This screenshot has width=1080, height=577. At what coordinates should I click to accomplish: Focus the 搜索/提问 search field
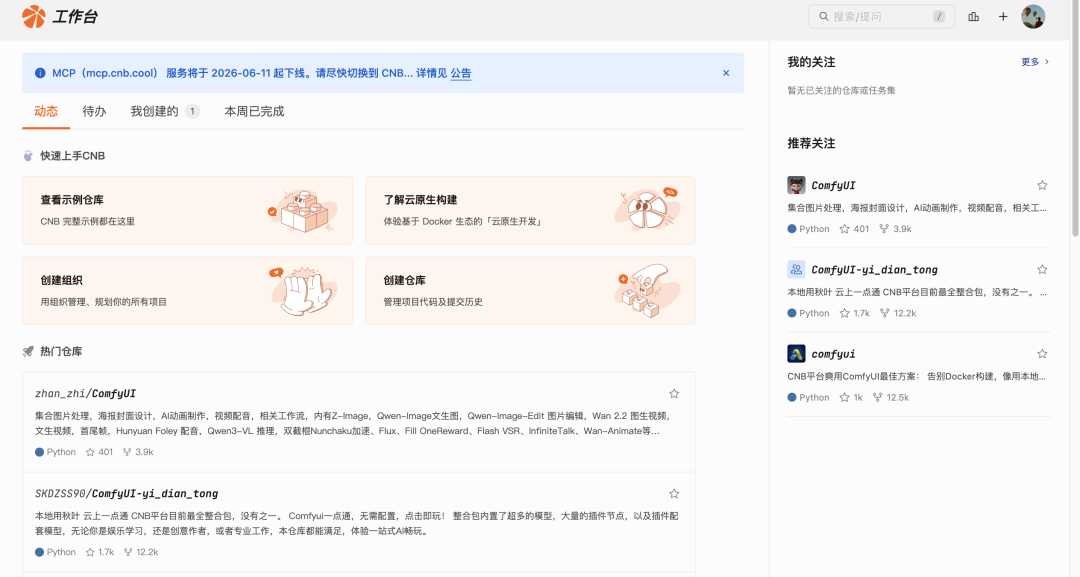coord(881,17)
